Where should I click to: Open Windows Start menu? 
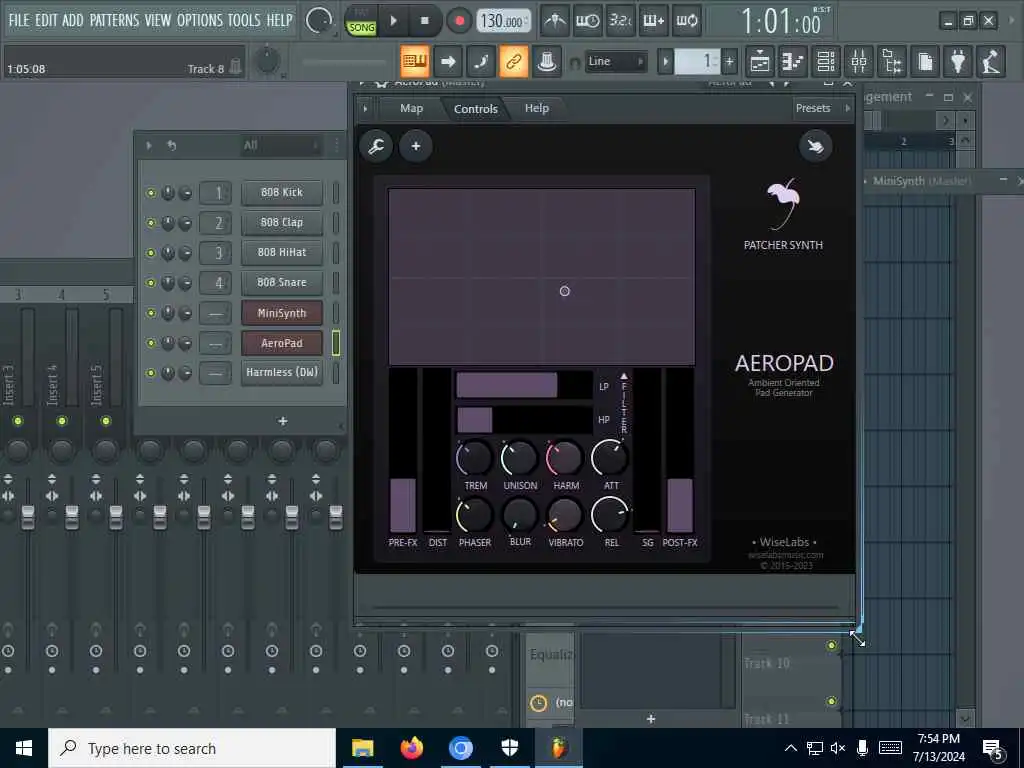pyautogui.click(x=24, y=748)
